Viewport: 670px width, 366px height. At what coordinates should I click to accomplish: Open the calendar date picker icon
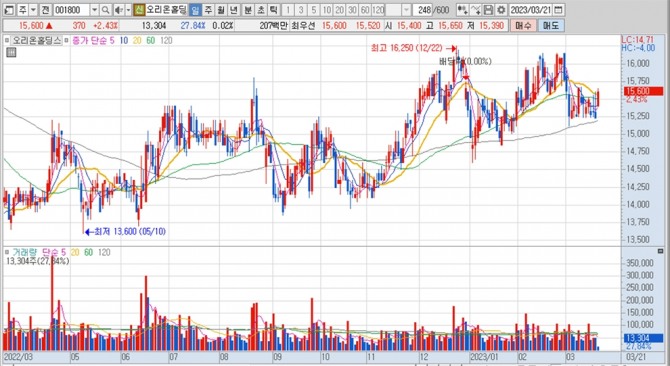[559, 10]
